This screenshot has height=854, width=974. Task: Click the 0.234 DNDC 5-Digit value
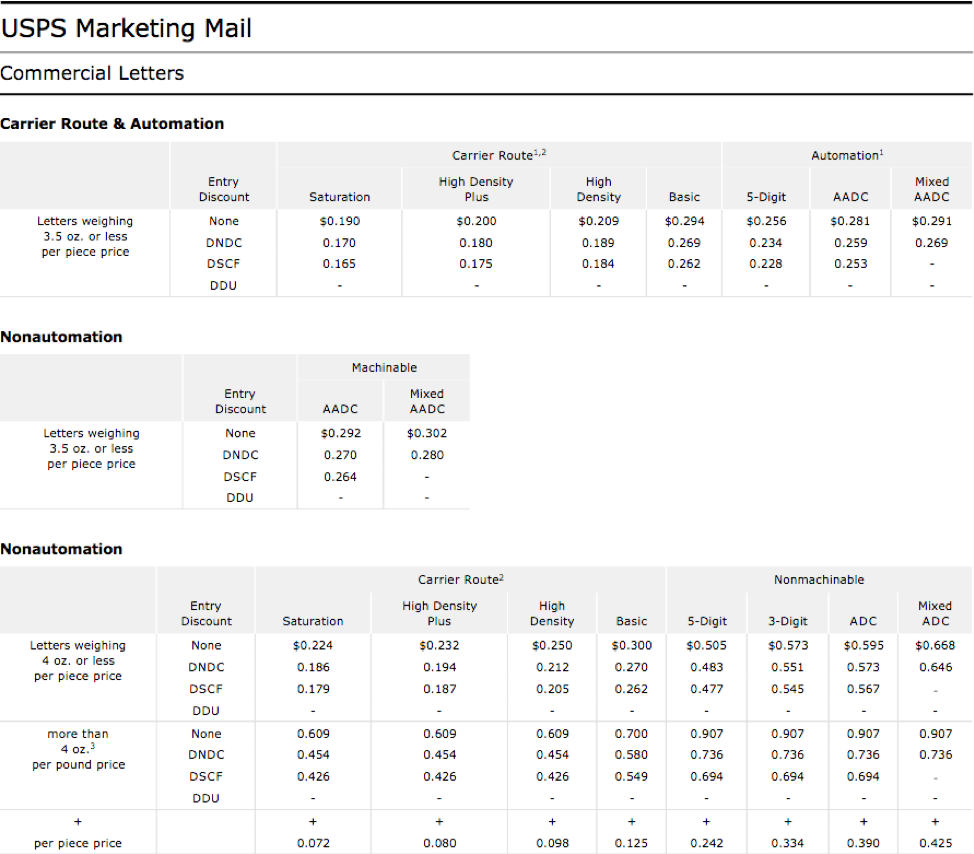pos(766,243)
